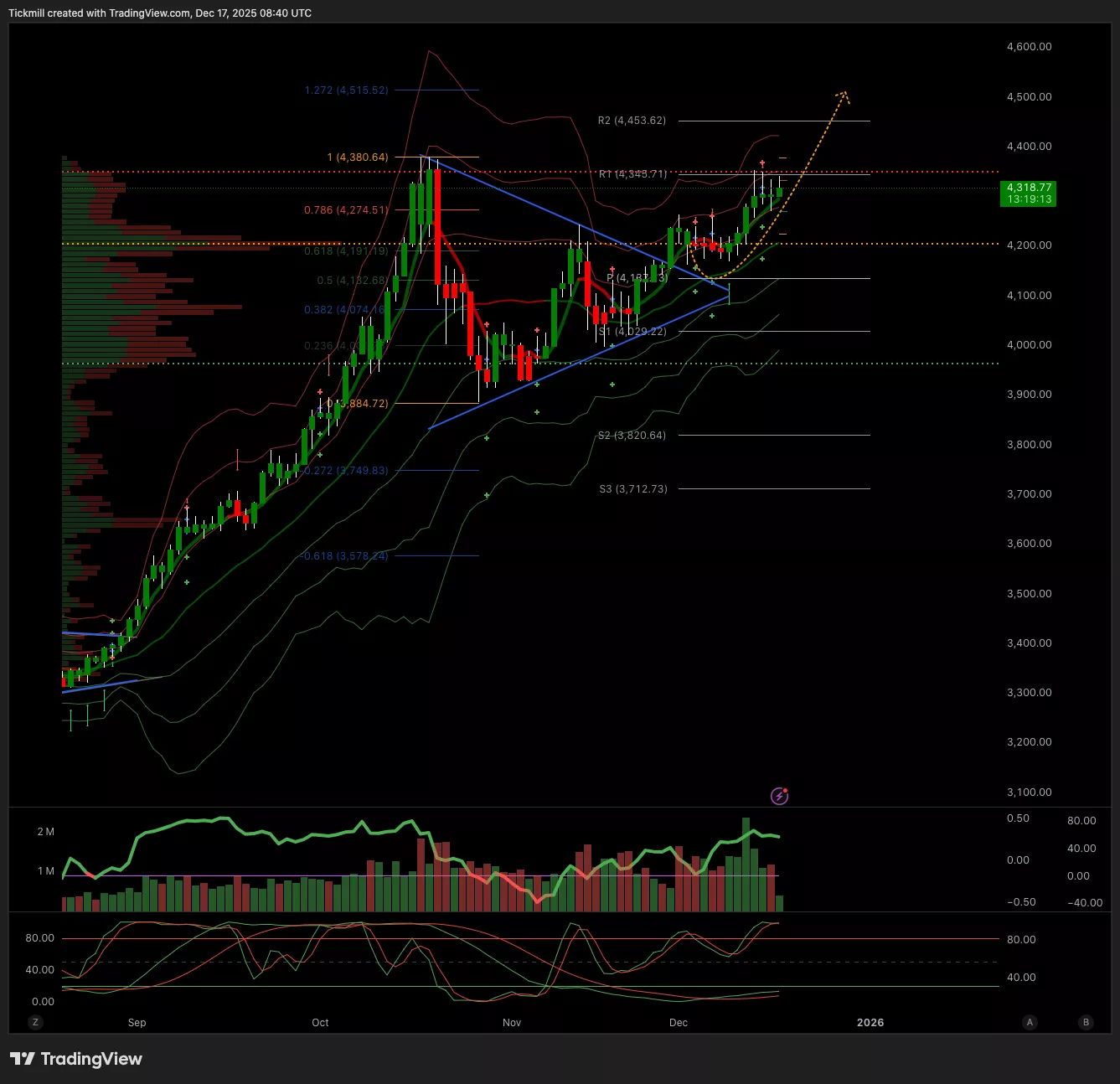The image size is (1120, 1084).
Task: Toggle the B scale button at bottom right
Action: [x=1086, y=1022]
